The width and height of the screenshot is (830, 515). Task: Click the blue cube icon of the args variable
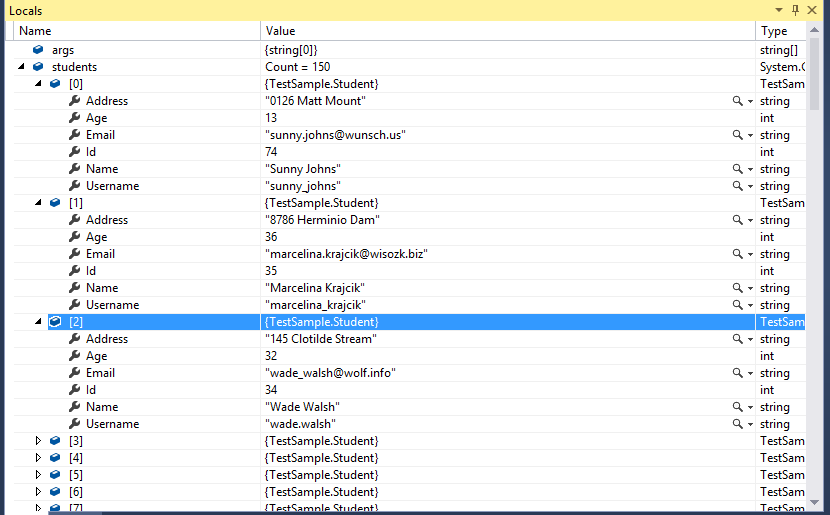(39, 50)
